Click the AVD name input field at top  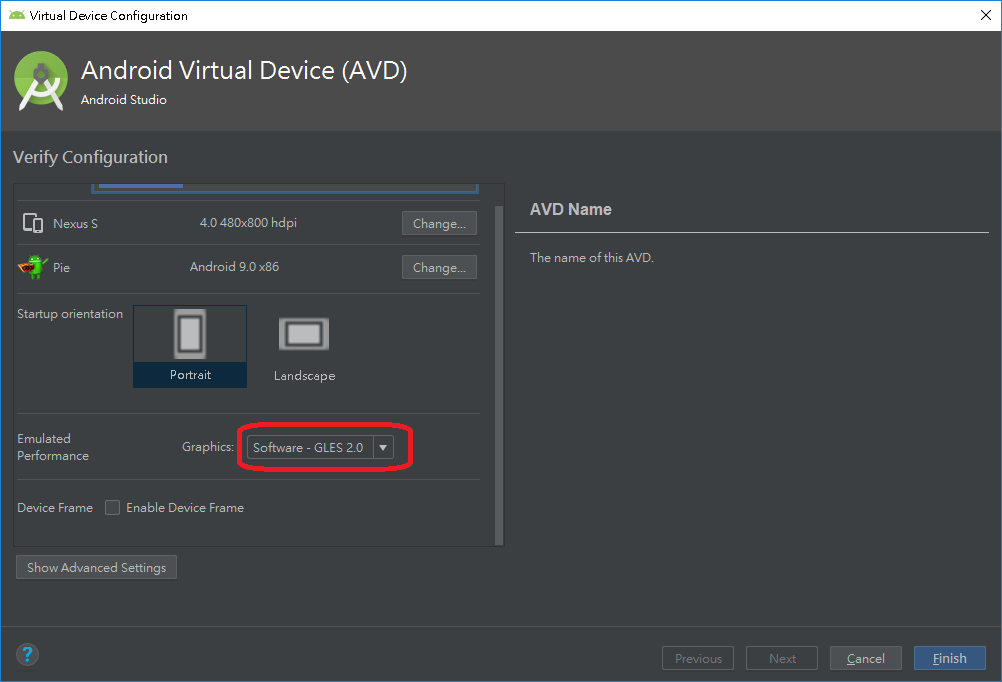click(285, 187)
